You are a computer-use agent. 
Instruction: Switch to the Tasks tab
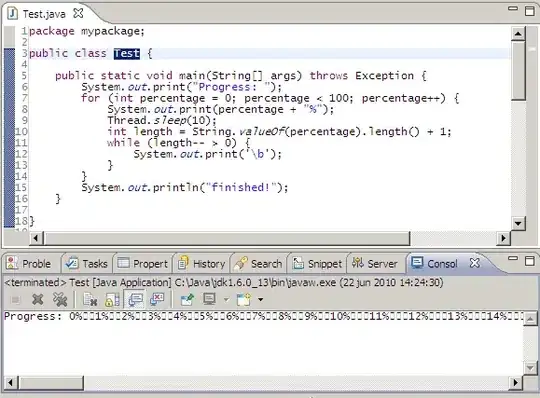click(x=87, y=264)
